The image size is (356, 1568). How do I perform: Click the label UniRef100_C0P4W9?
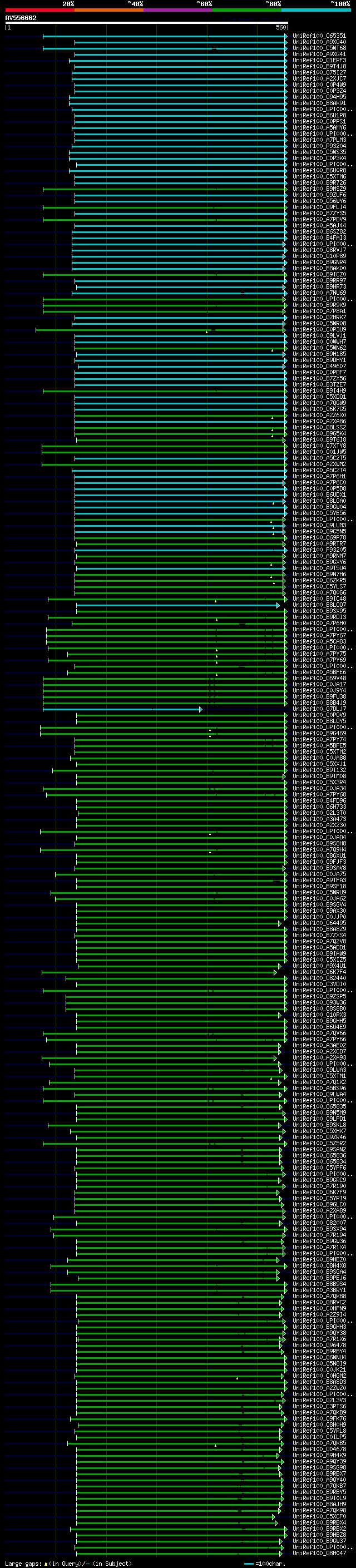tap(319, 85)
